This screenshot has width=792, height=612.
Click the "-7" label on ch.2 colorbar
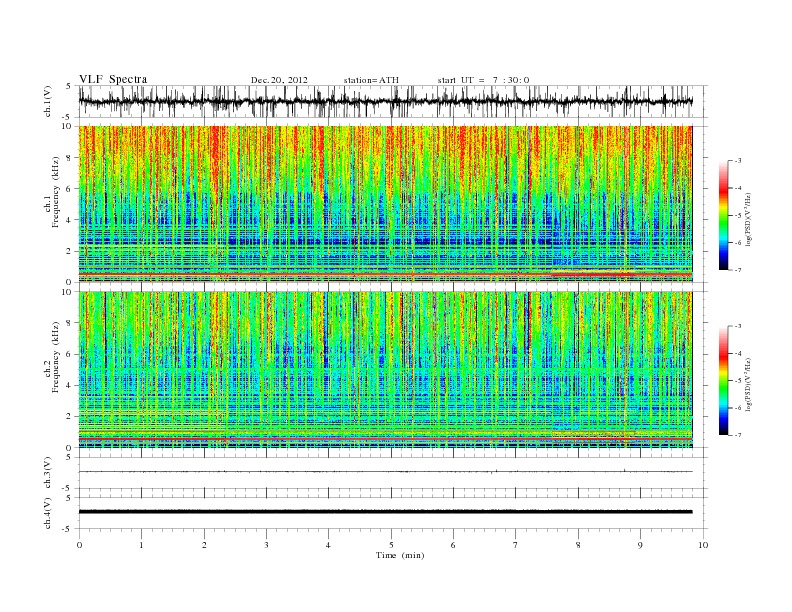(x=738, y=435)
